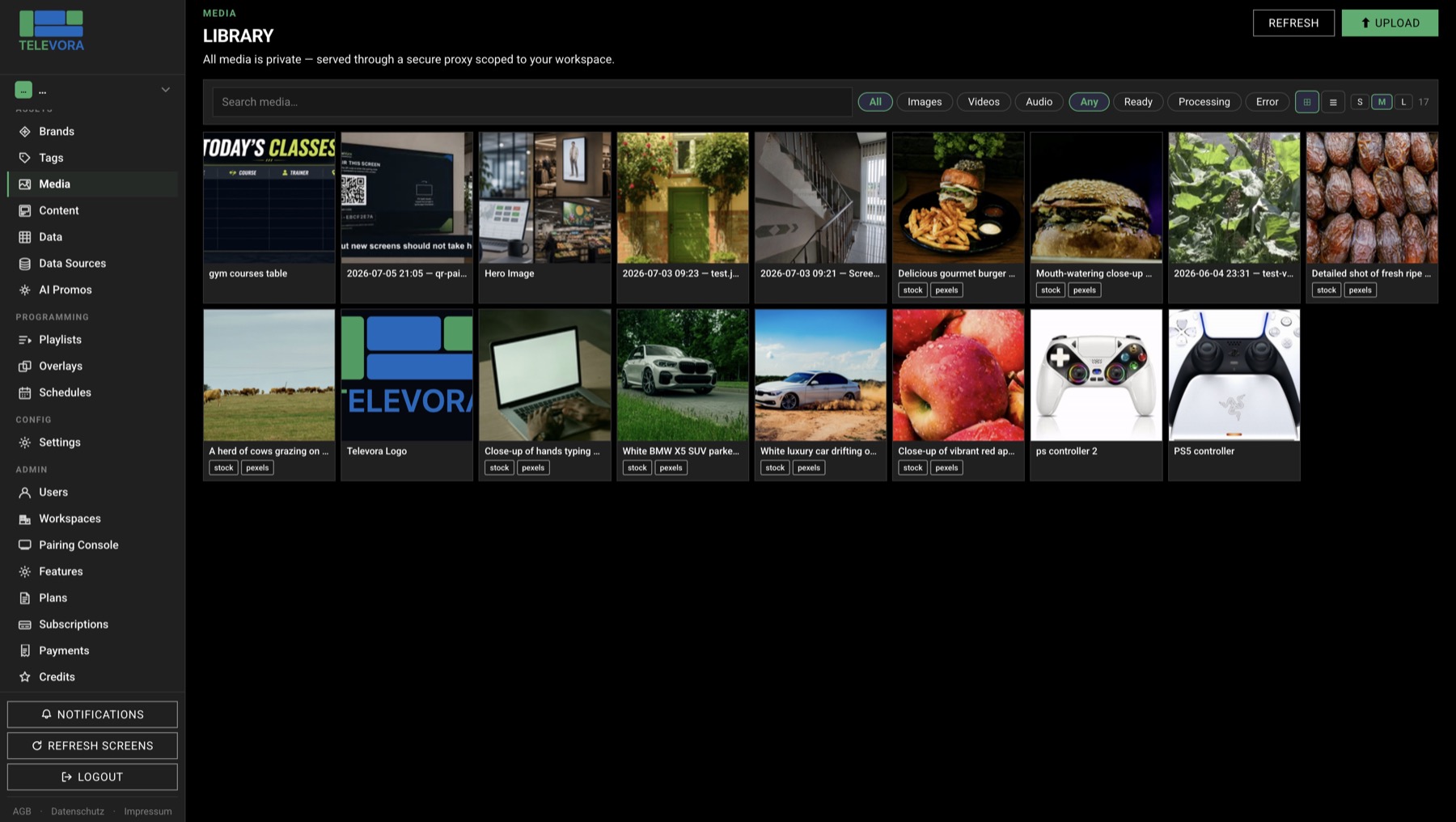The image size is (1456, 822).
Task: Filter media to Images only
Action: 925,102
